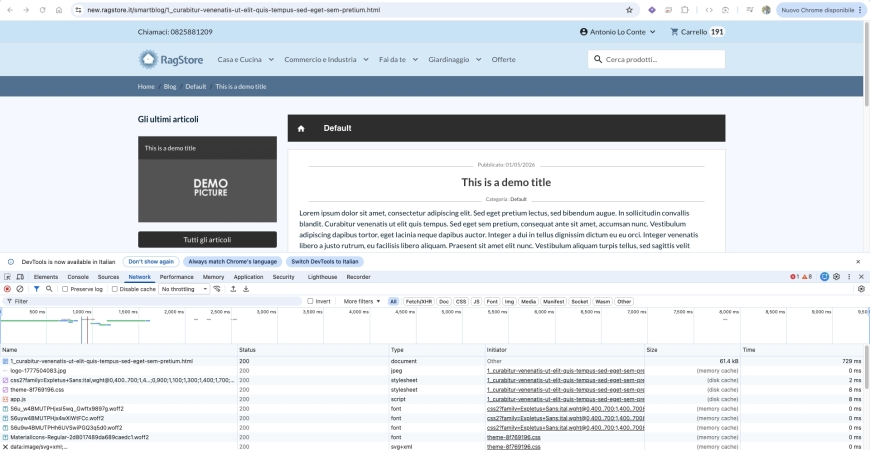Open the Chrome extensions puzzle icon
The width and height of the screenshot is (870, 450).
pyautogui.click(x=685, y=10)
